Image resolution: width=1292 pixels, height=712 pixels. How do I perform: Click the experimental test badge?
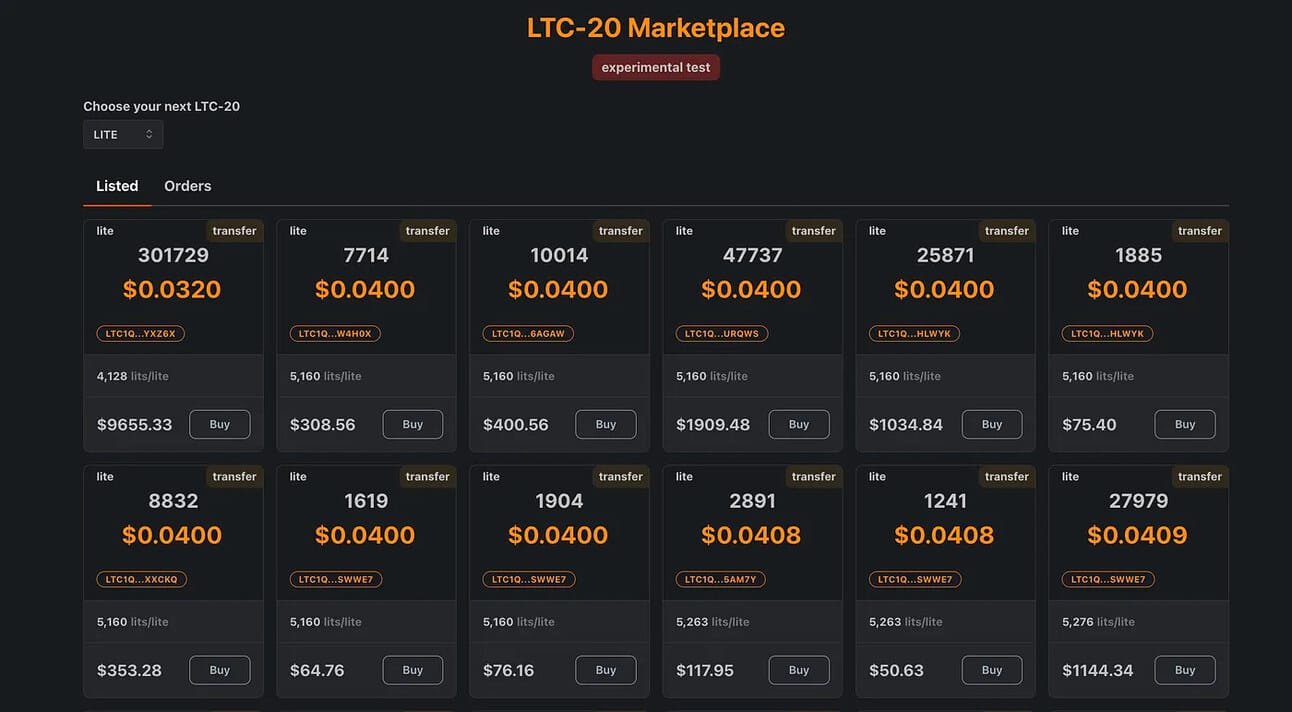[x=656, y=67]
